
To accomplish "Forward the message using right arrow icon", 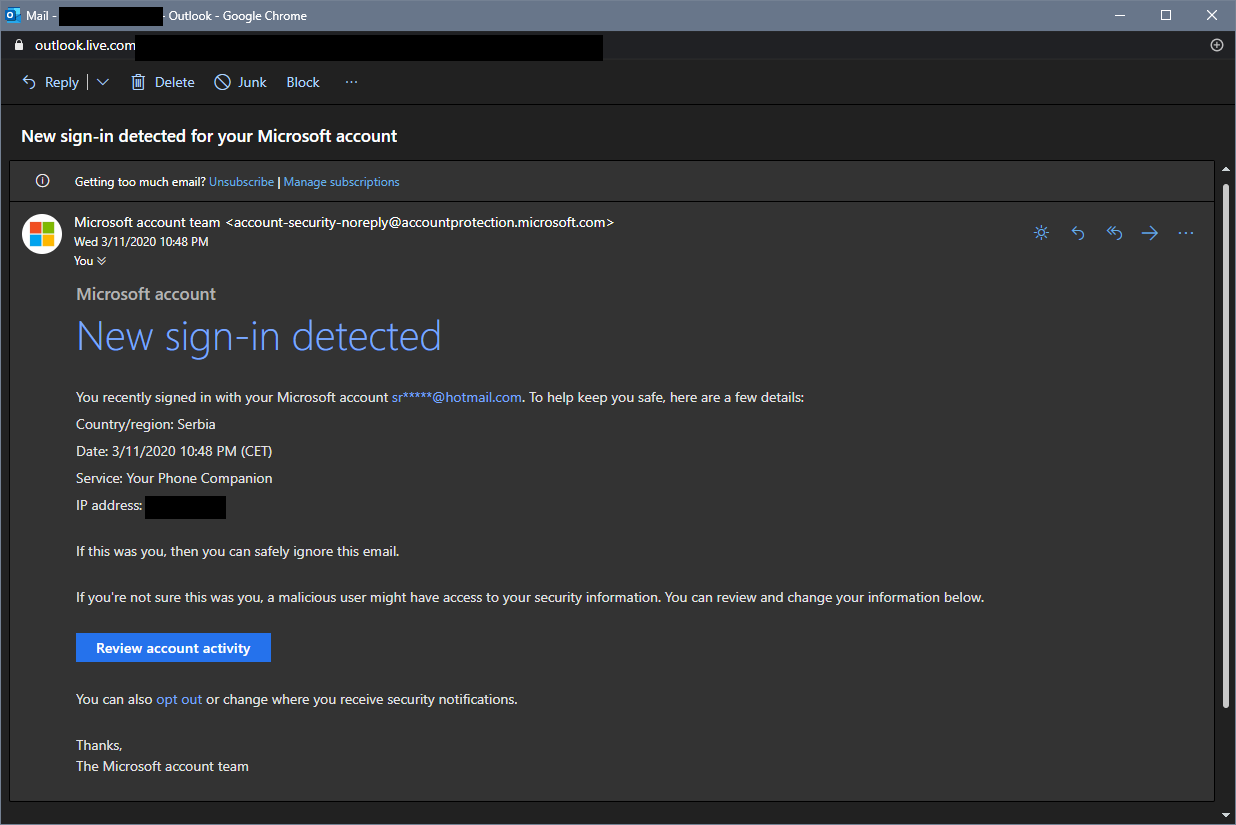I will tap(1150, 233).
